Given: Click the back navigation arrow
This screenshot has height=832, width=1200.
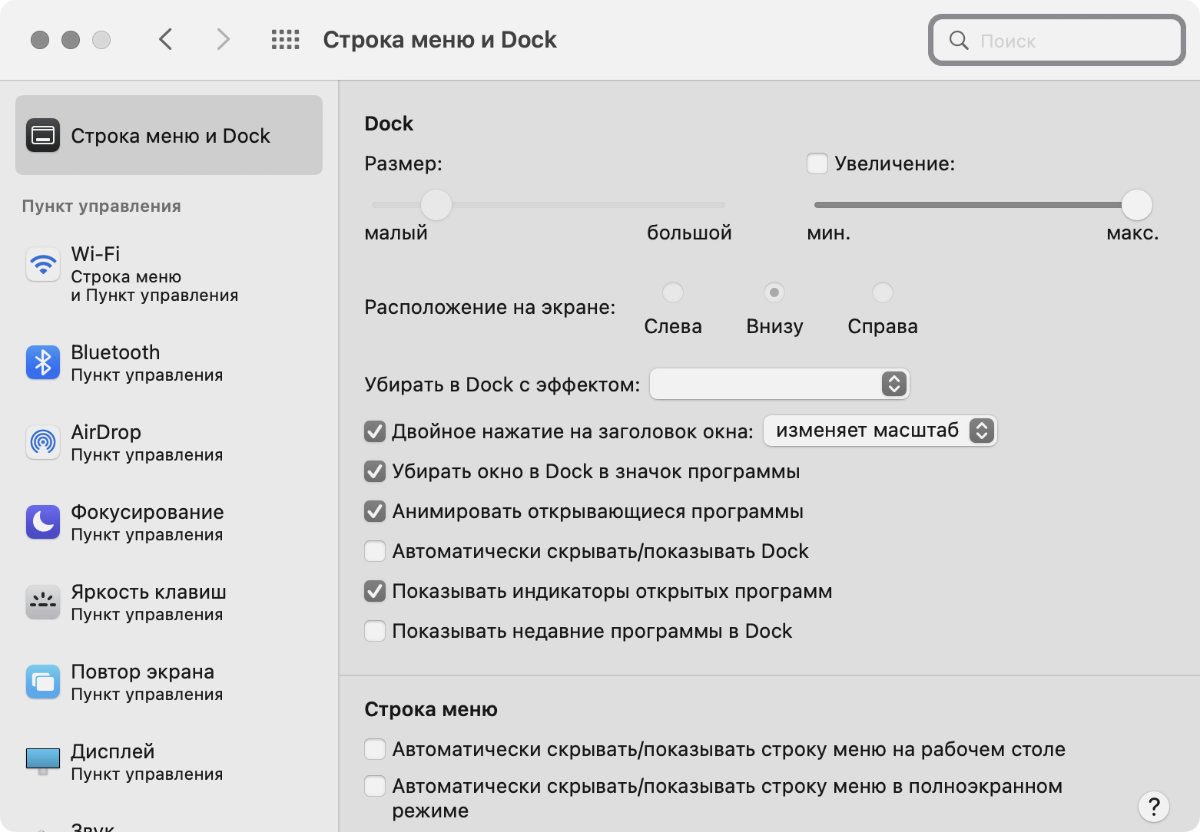Looking at the screenshot, I should (x=166, y=40).
